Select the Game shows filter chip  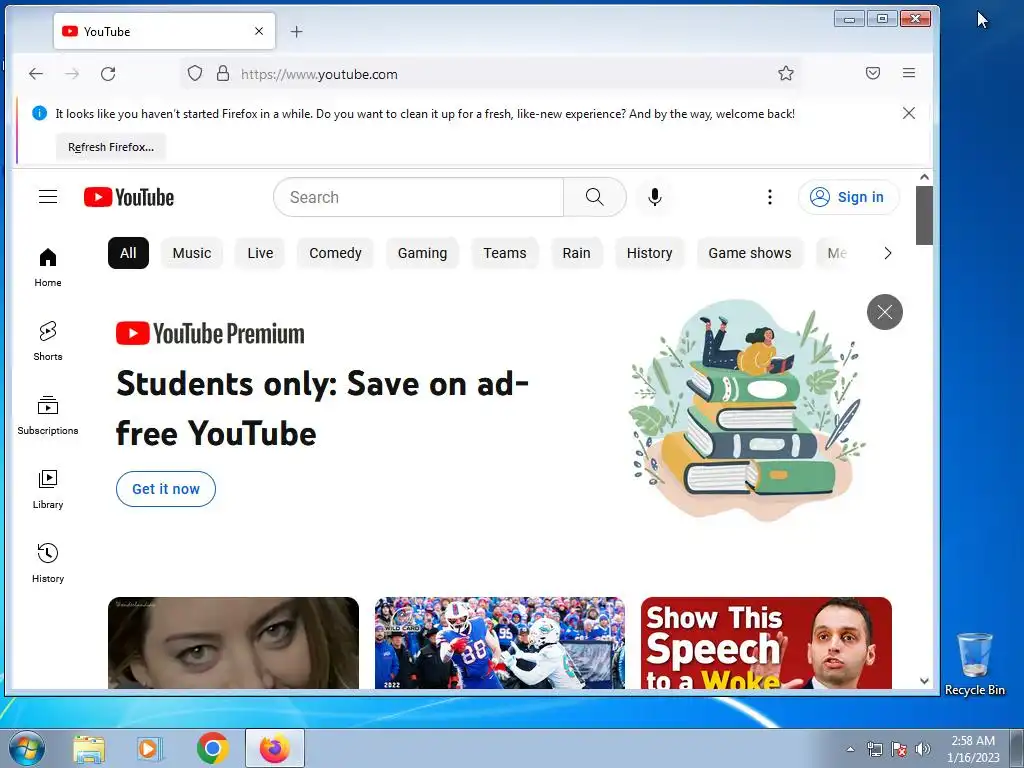point(750,253)
